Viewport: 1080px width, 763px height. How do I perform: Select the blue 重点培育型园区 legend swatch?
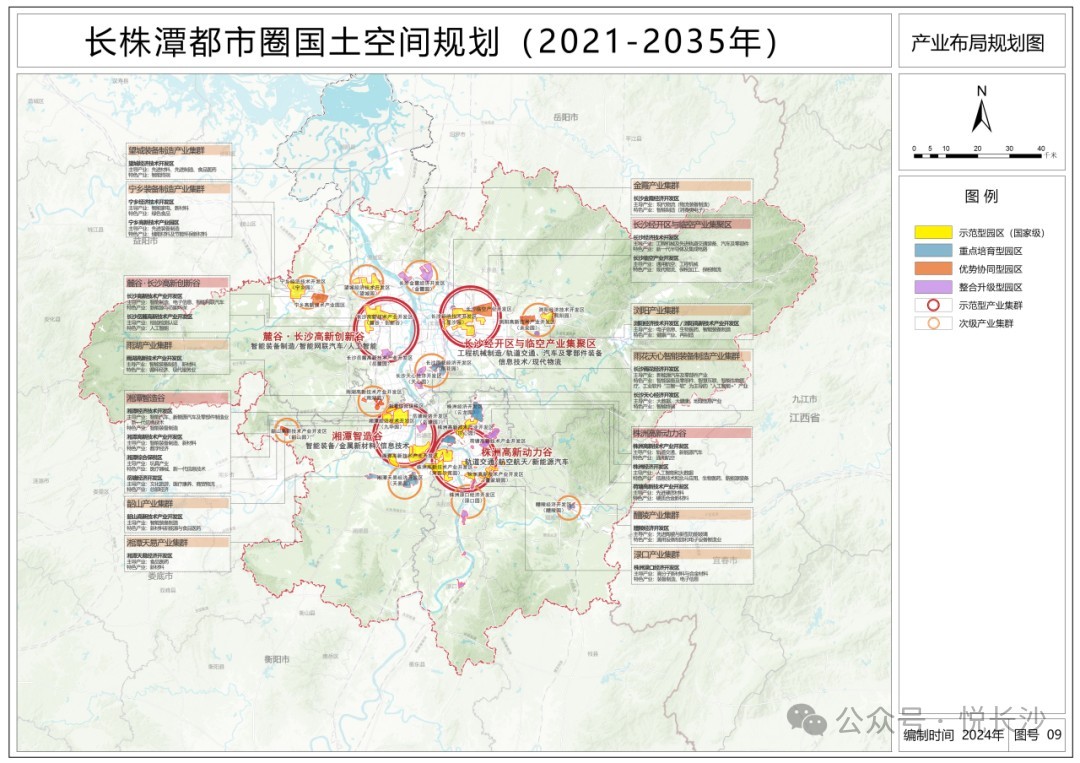[933, 251]
